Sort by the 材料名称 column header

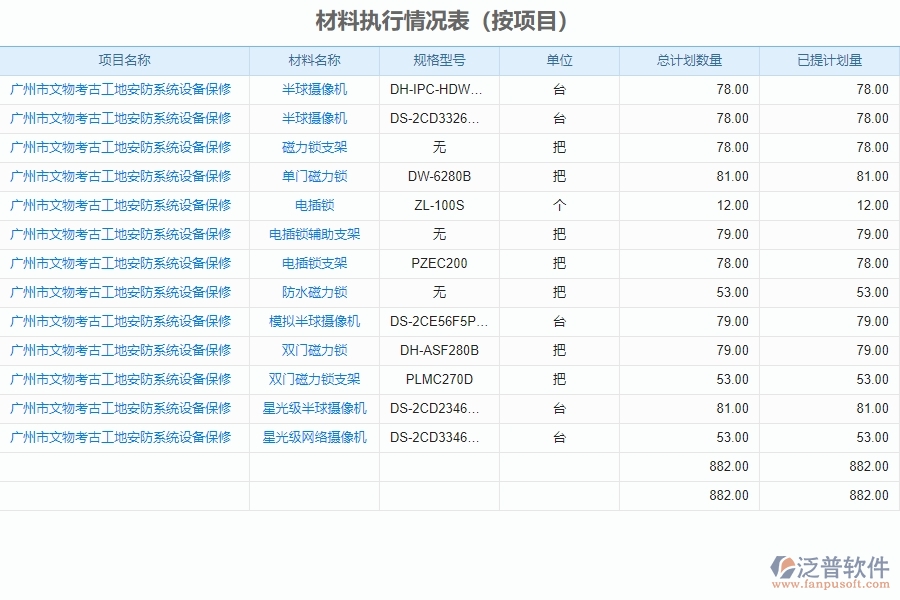[x=313, y=60]
